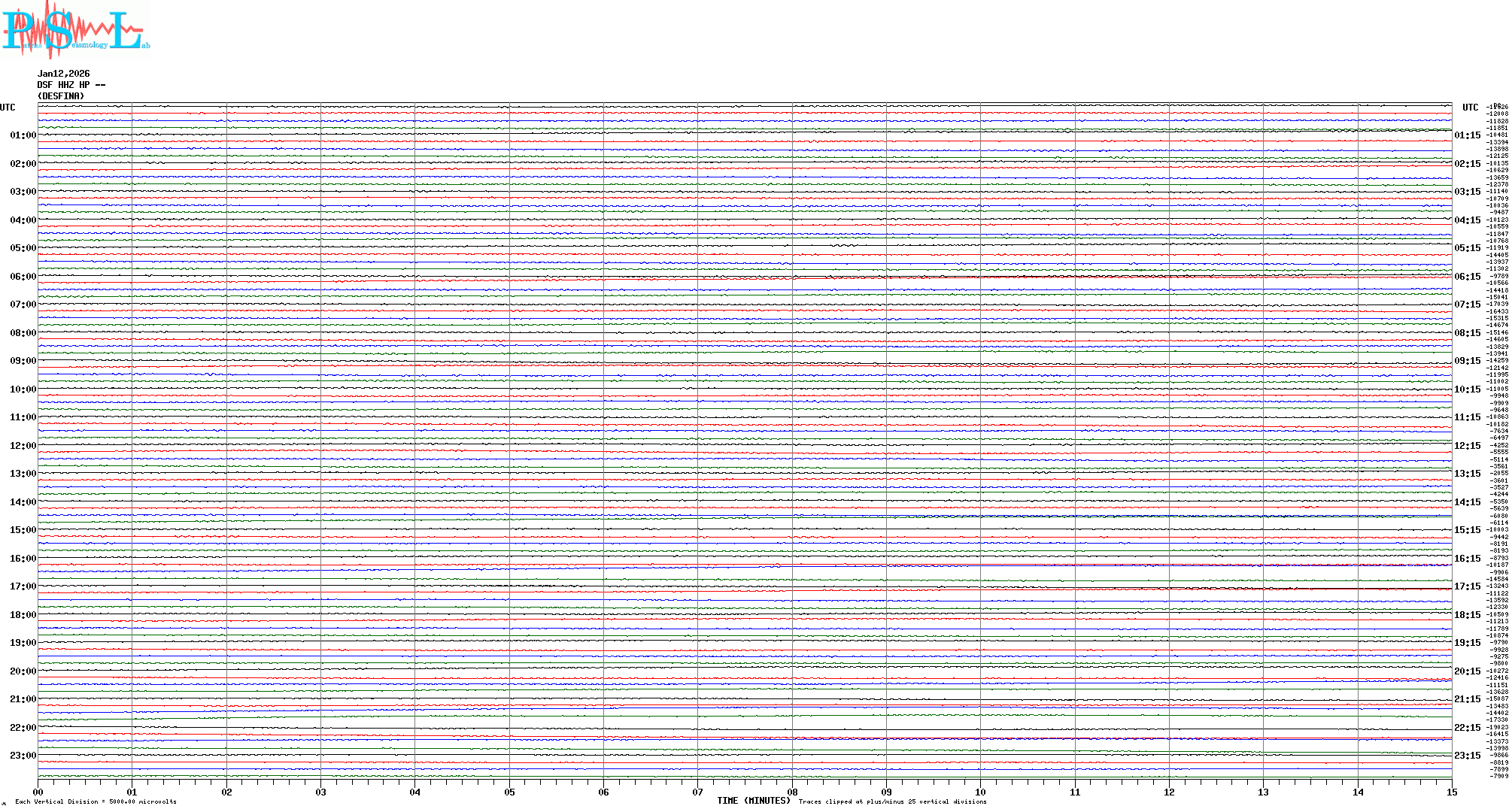Click the Each Vertical Division microvolts note
1512x812 pixels.
pos(96,801)
